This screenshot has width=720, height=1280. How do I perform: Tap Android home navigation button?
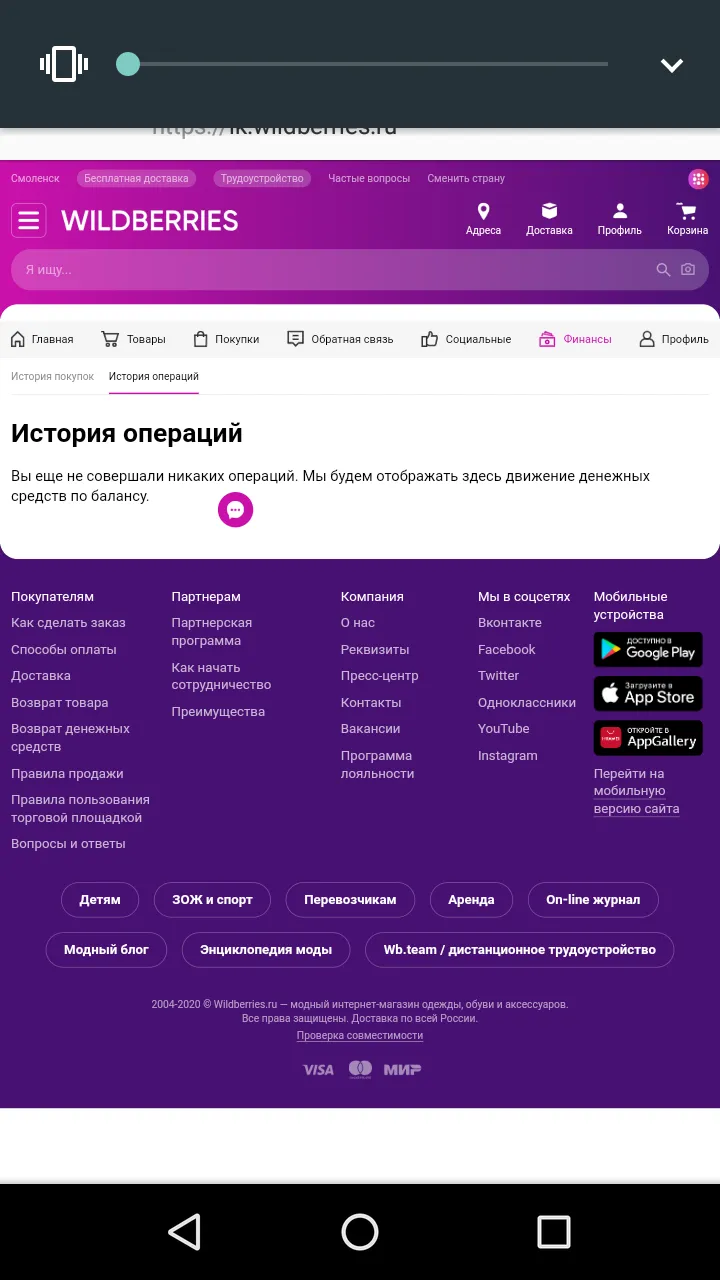point(360,1232)
